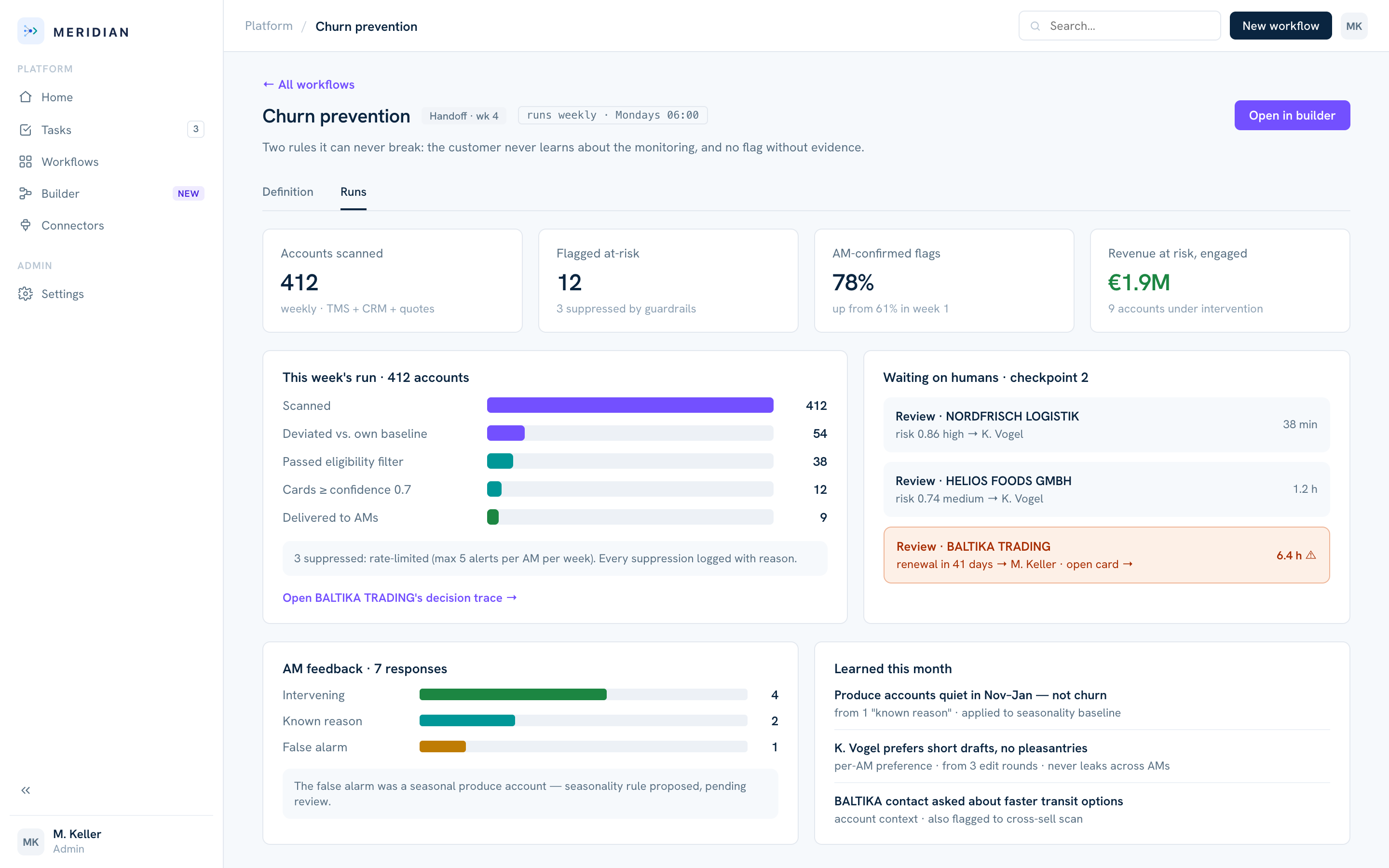This screenshot has height=868, width=1389.
Task: Go back via All workflows link
Action: 308,84
